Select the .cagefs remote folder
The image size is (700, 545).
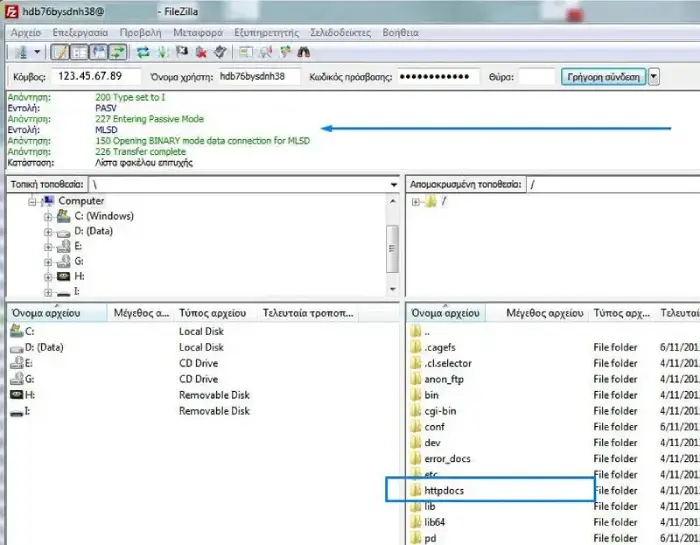click(x=440, y=347)
